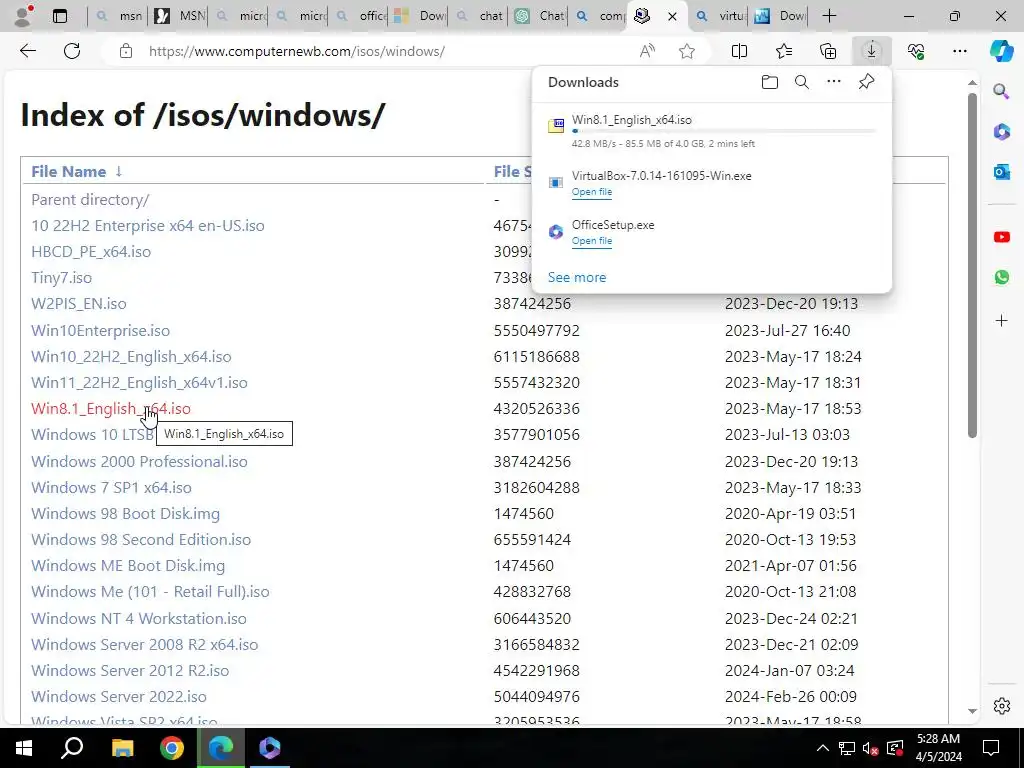Click Windows 7 SP1 x64.iso link

[x=112, y=488]
